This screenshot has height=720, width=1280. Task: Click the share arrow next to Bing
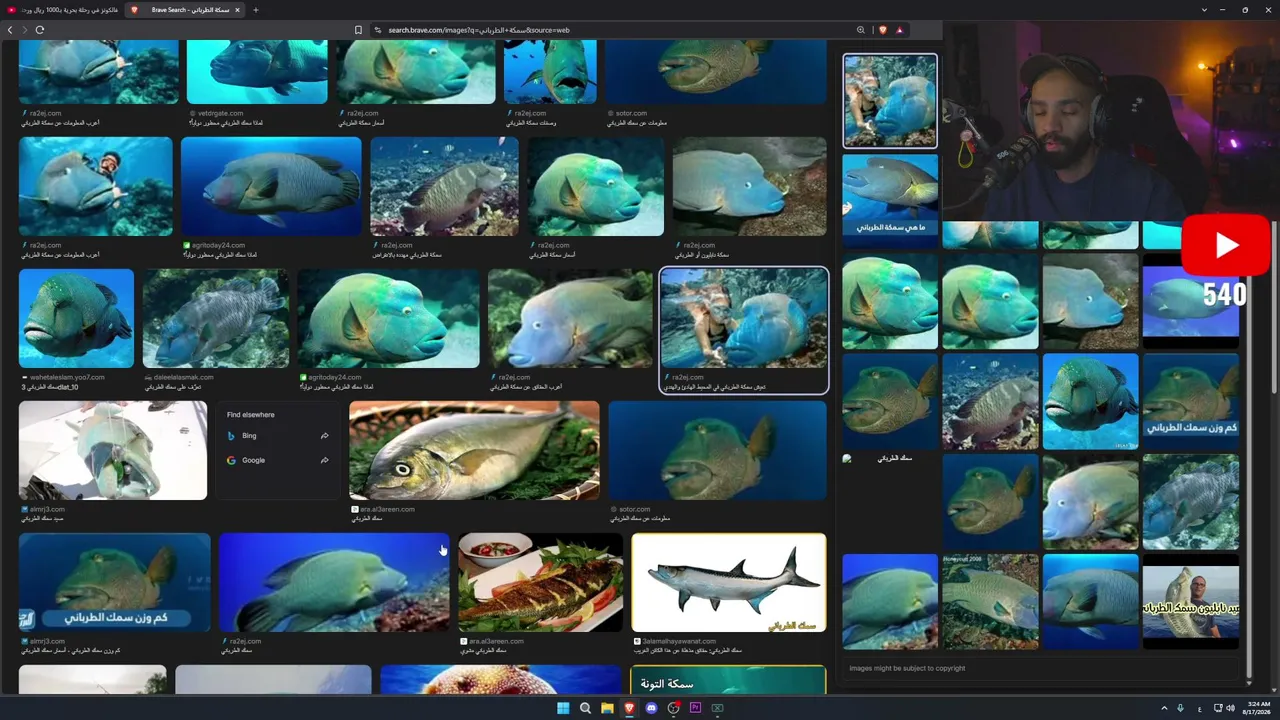324,436
